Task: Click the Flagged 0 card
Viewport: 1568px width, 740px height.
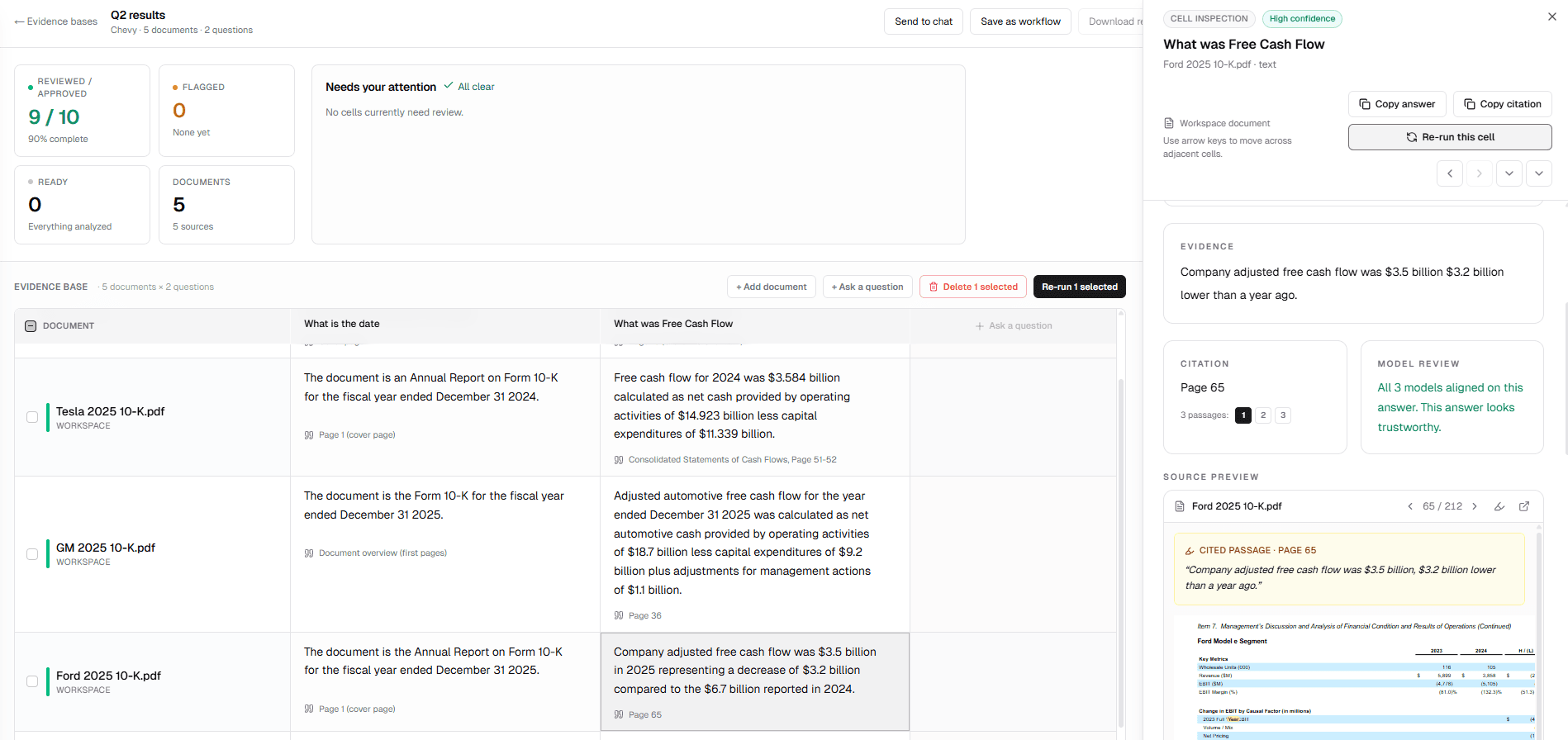Action: click(x=226, y=111)
